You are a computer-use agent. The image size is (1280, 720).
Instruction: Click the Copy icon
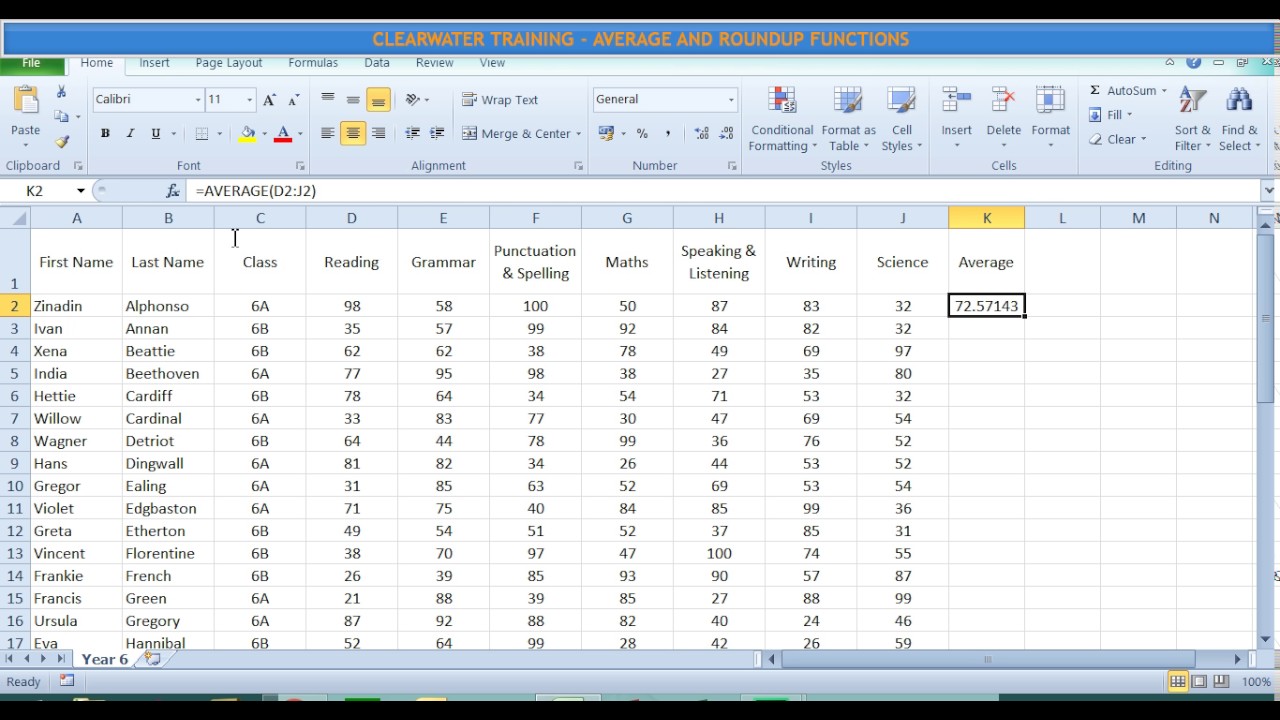point(62,117)
